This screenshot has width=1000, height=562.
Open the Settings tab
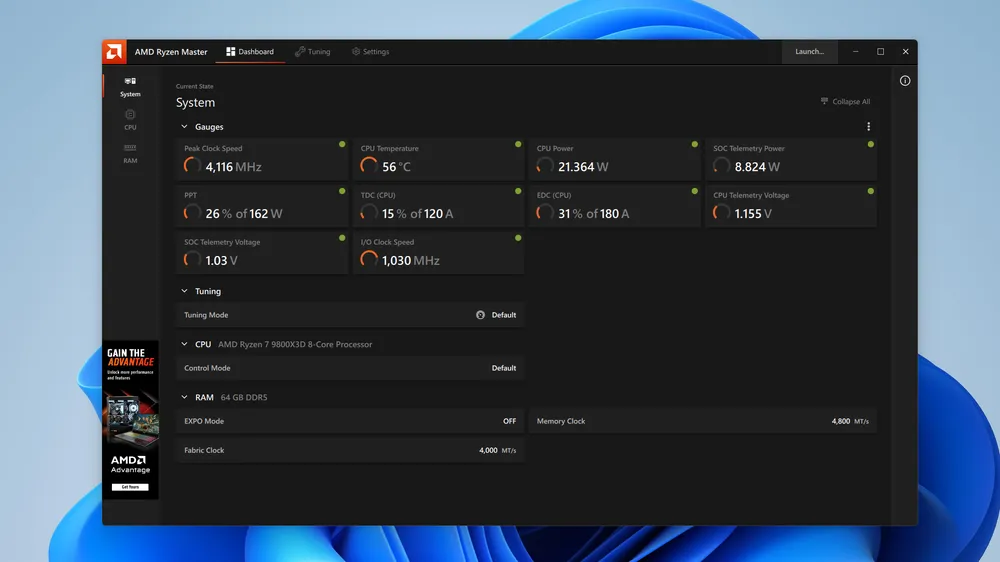(371, 52)
